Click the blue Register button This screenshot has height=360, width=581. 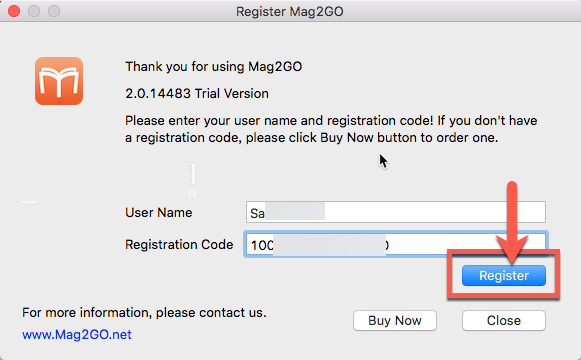(x=504, y=276)
